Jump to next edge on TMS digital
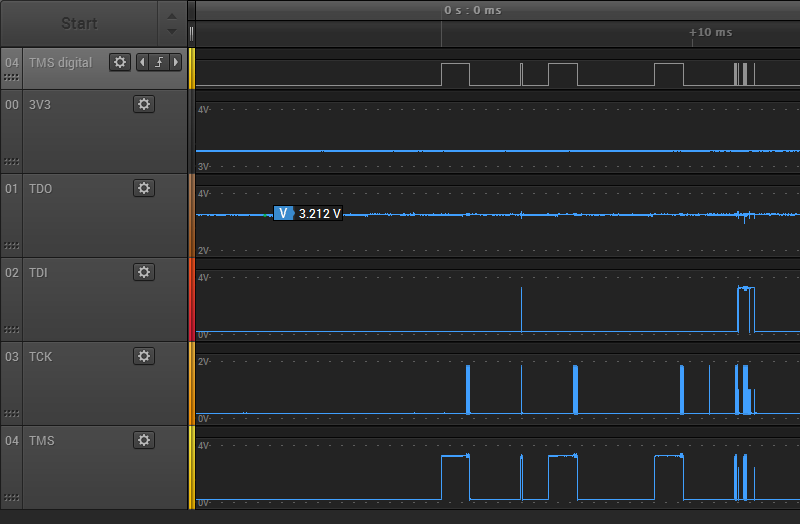This screenshot has height=524, width=800. (176, 62)
